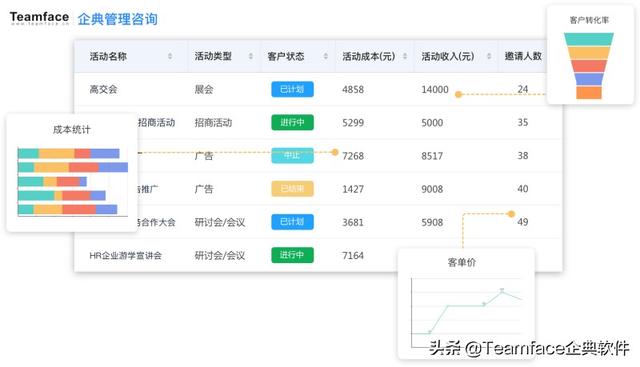Sort by 活动成本(元) column arrows
640x367 pixels.
pos(404,56)
